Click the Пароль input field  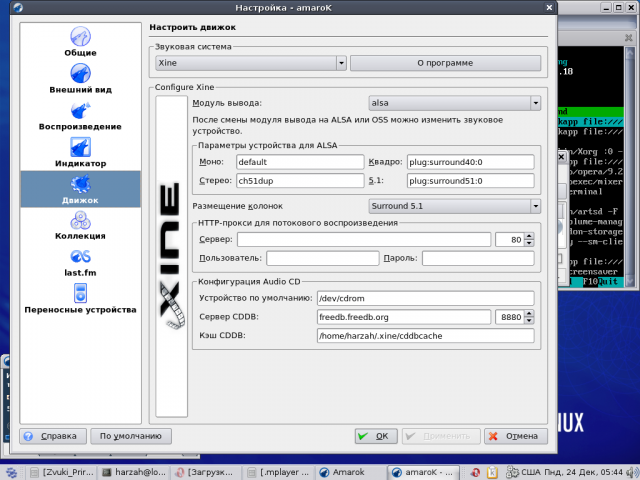pyautogui.click(x=478, y=258)
